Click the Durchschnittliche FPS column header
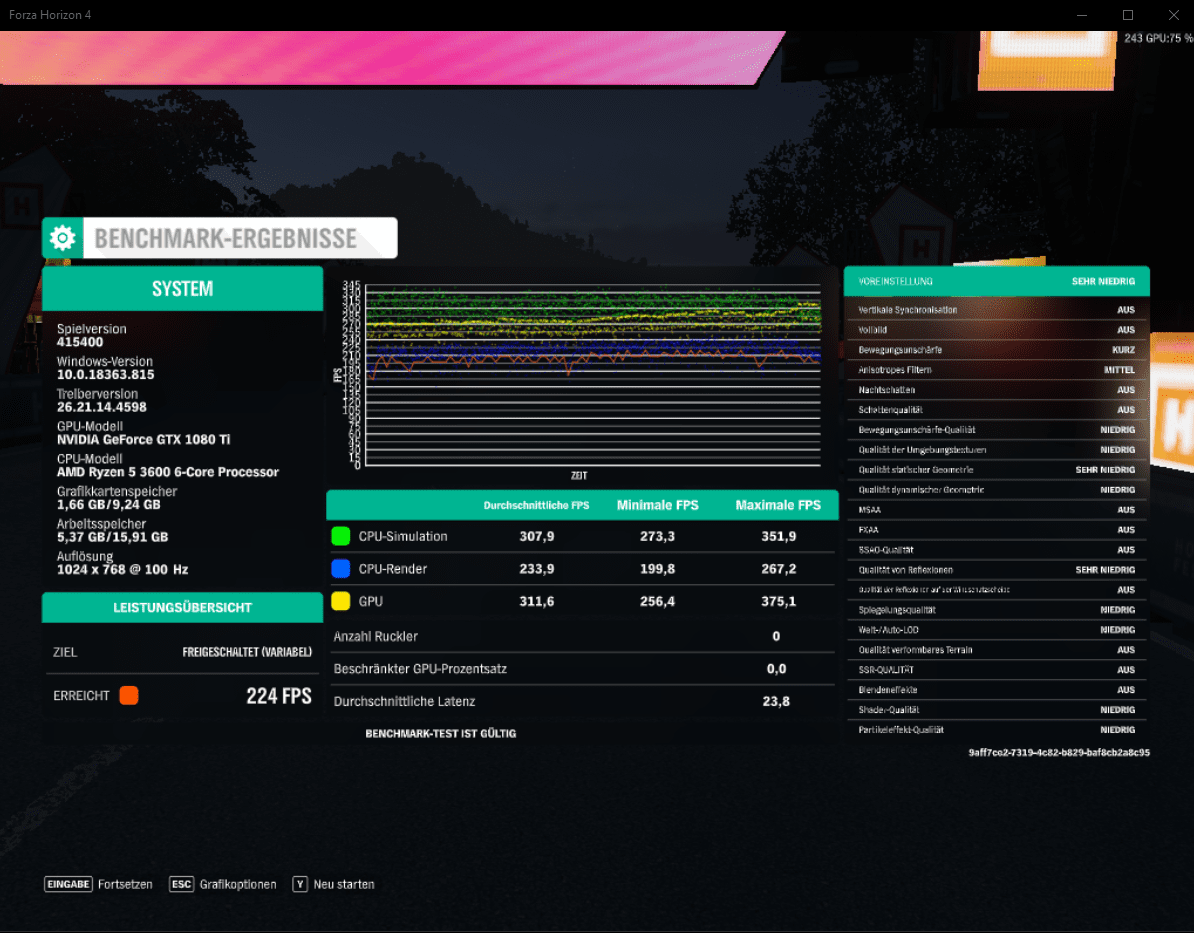Screen dimensions: 1194x933 [536, 505]
